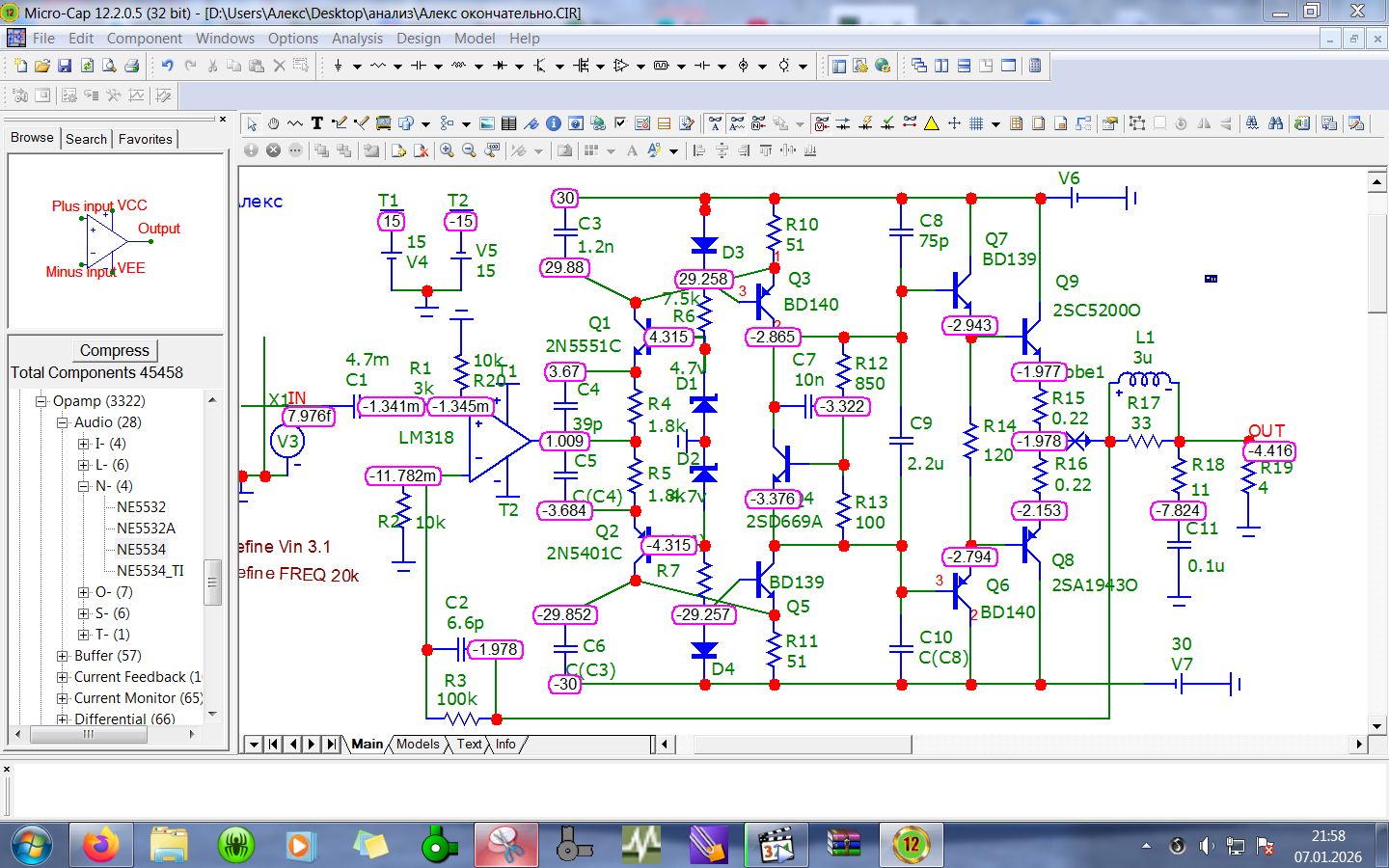Collapse the Audio (28) tree node
This screenshot has height=868, width=1389.
[x=63, y=422]
